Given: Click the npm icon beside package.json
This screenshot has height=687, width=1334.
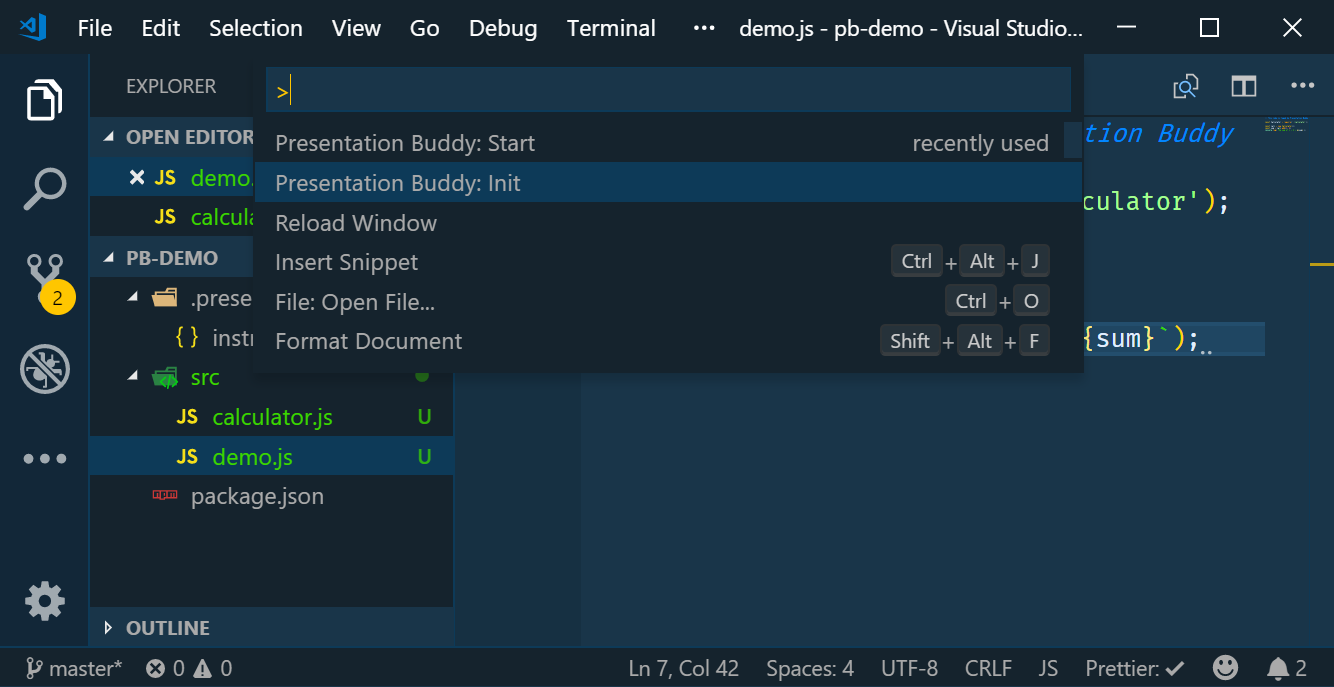Looking at the screenshot, I should click(165, 496).
